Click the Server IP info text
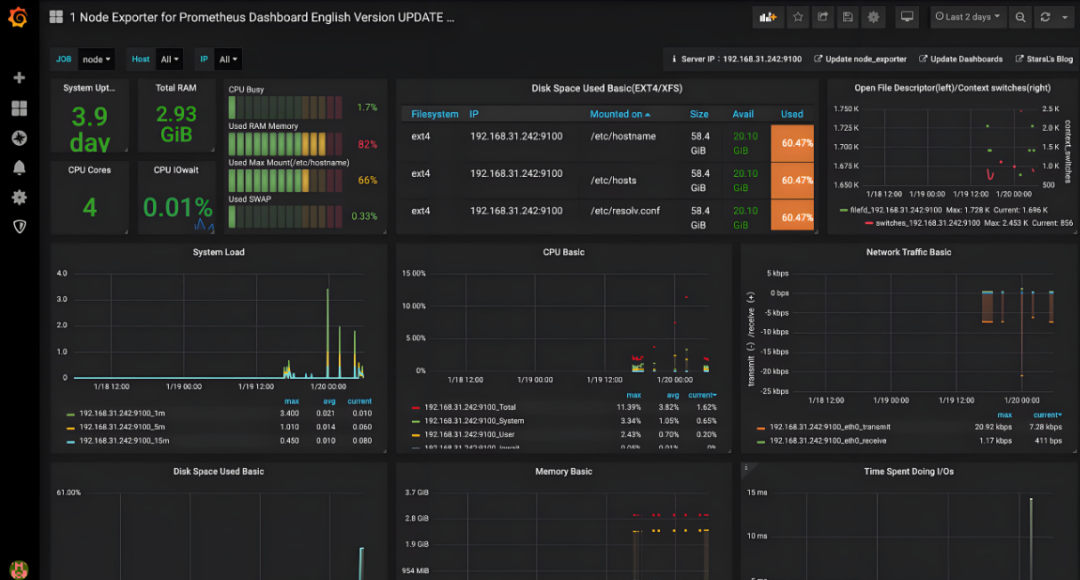Screen dimensions: 1080x580 coord(737,59)
